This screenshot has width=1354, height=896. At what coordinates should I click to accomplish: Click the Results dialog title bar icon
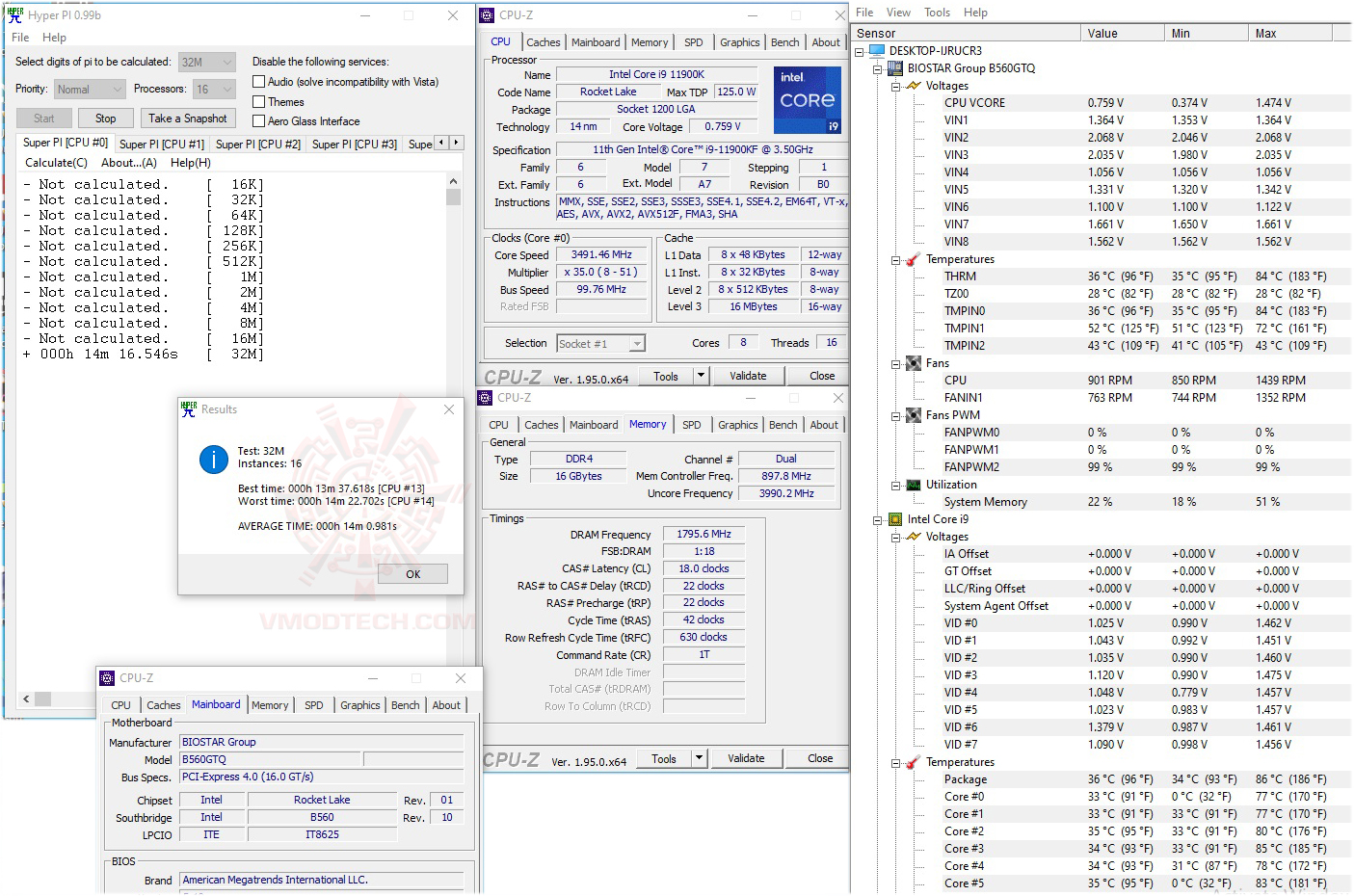point(189,408)
